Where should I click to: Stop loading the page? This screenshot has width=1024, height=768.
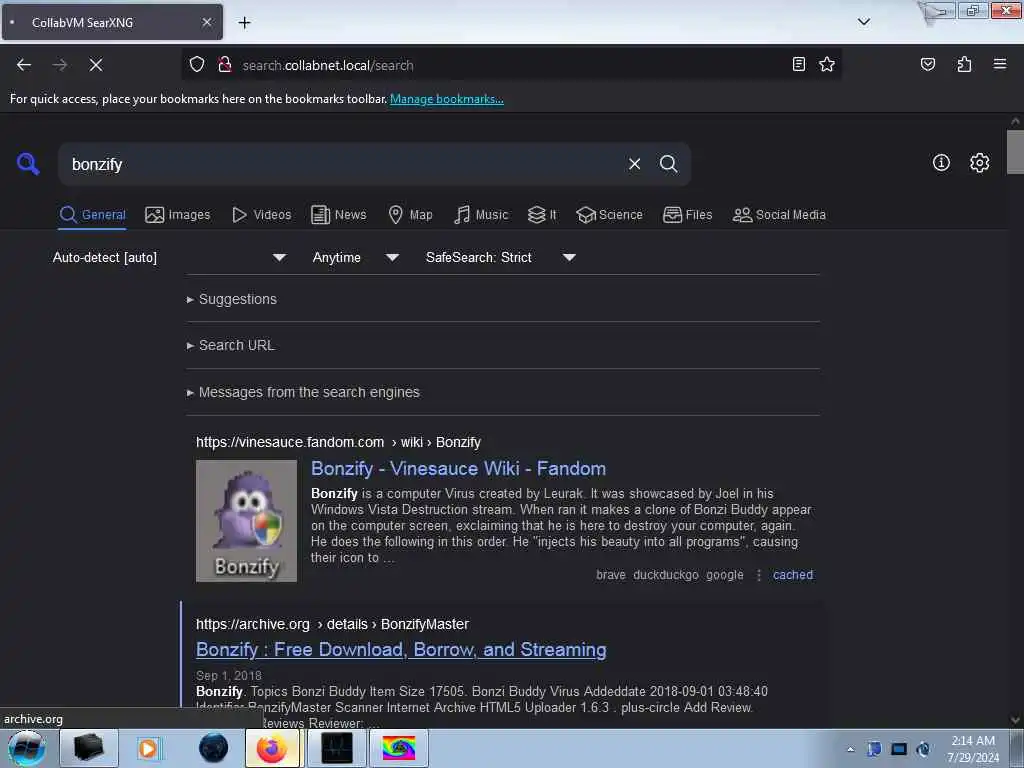coord(96,65)
